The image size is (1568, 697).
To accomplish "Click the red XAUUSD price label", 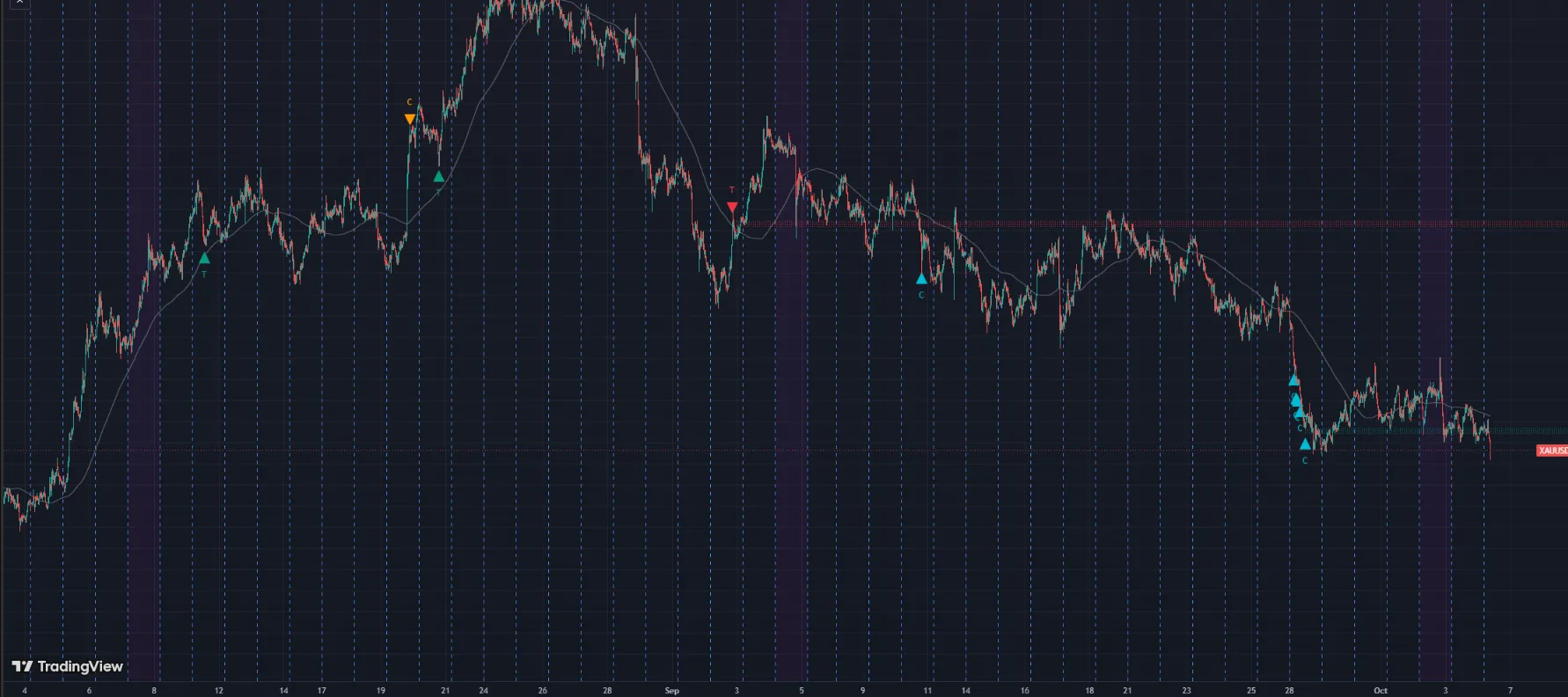I will 1552,451.
